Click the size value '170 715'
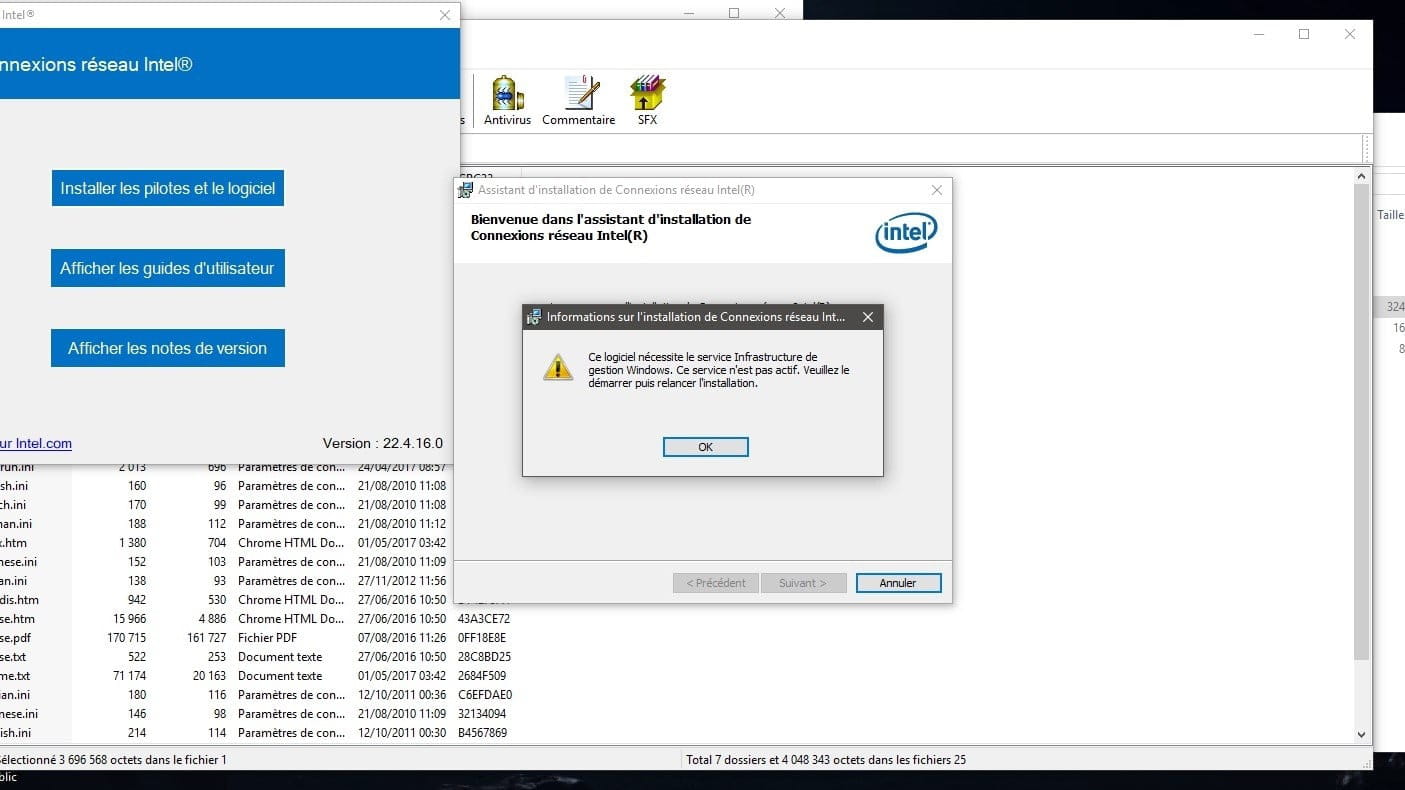This screenshot has height=790, width=1405. coord(126,638)
